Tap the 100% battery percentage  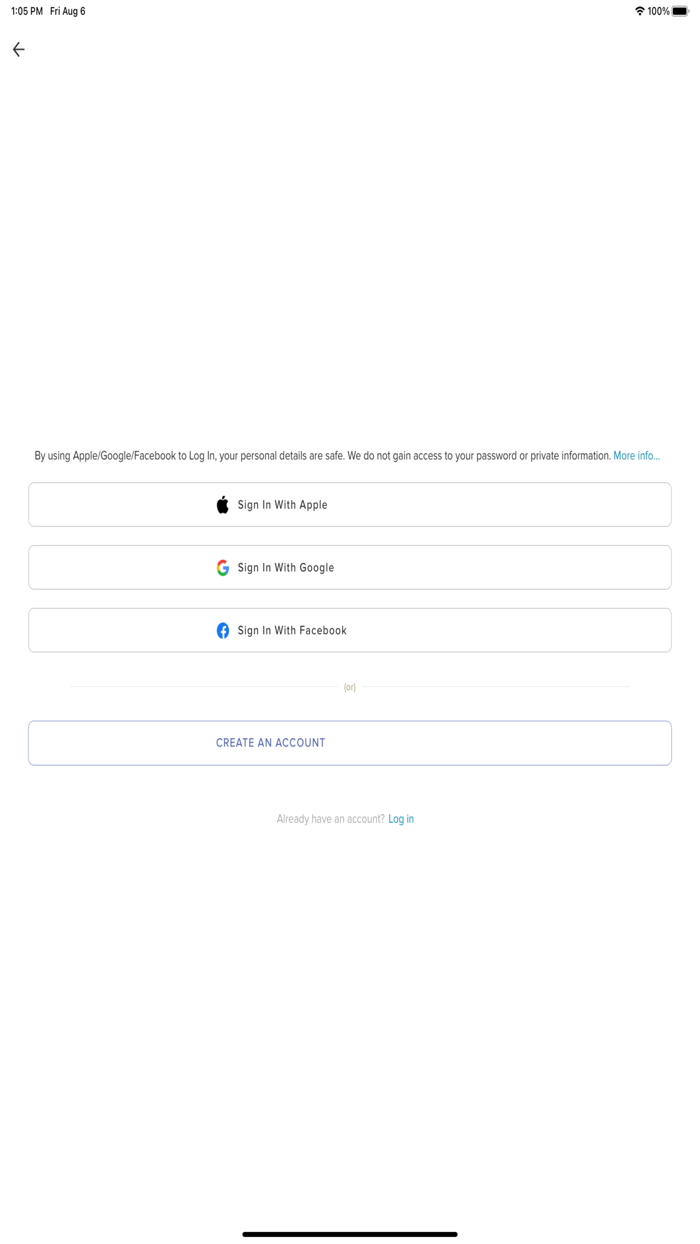click(x=658, y=11)
